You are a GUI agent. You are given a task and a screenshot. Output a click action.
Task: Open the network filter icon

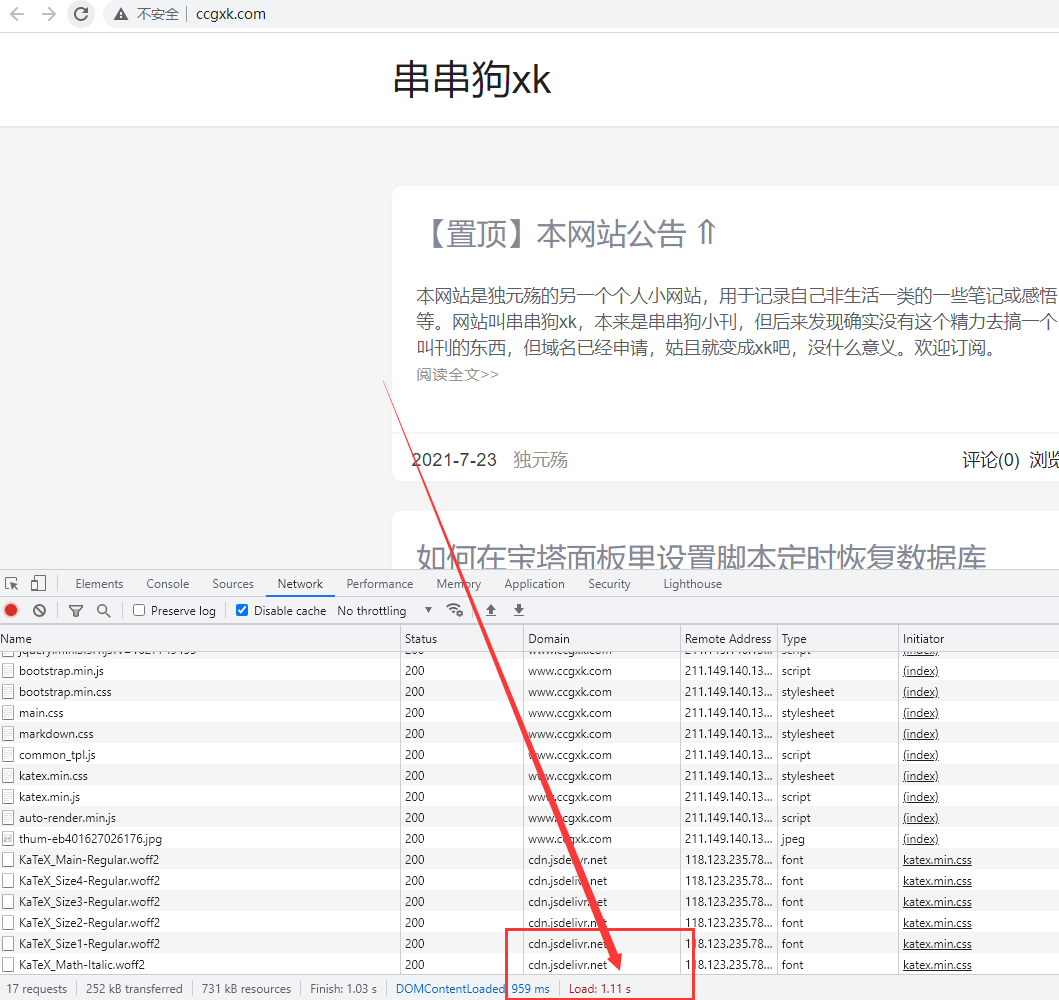[76, 610]
